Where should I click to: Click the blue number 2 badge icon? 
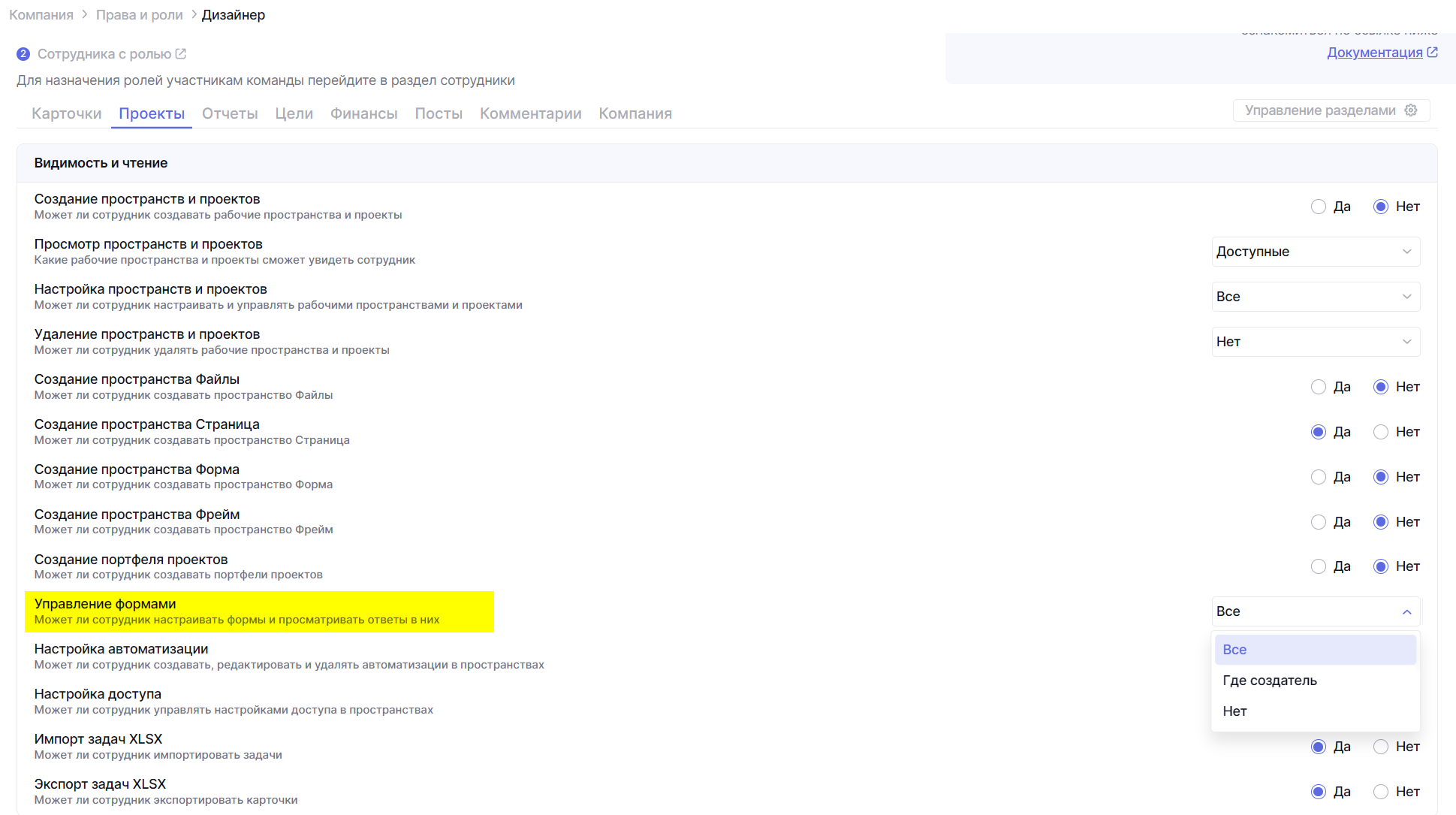click(x=23, y=54)
